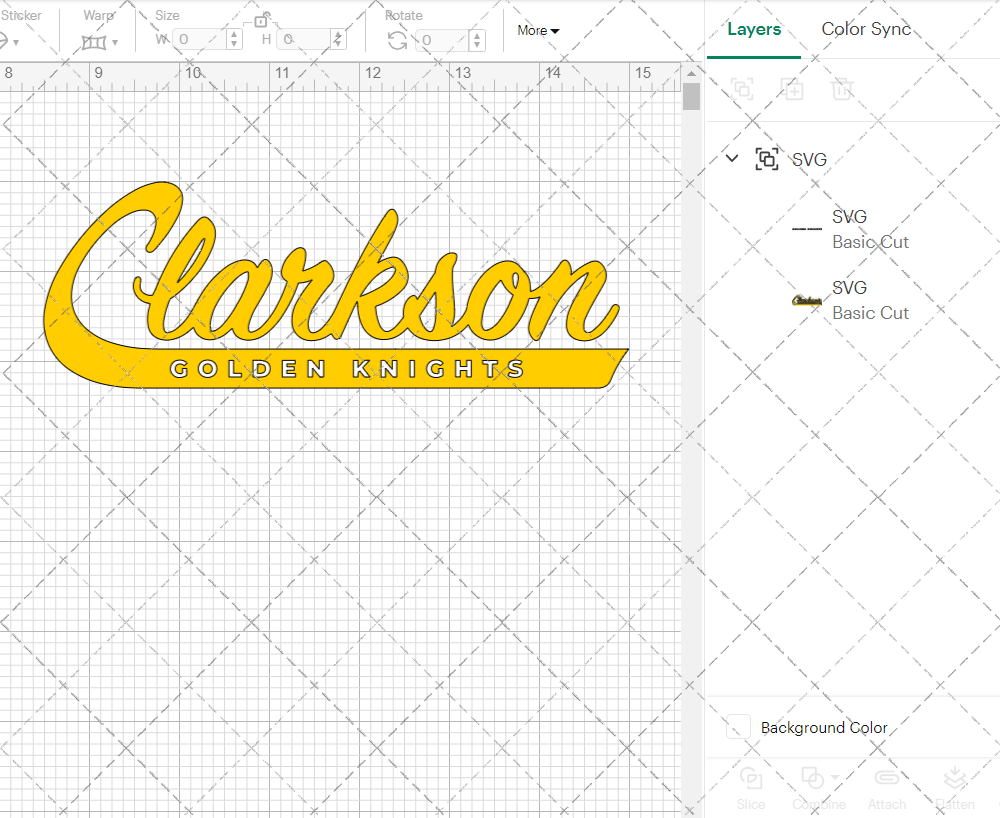
Task: Select the Clarkson SVG Basic Cut layer
Action: [870, 300]
